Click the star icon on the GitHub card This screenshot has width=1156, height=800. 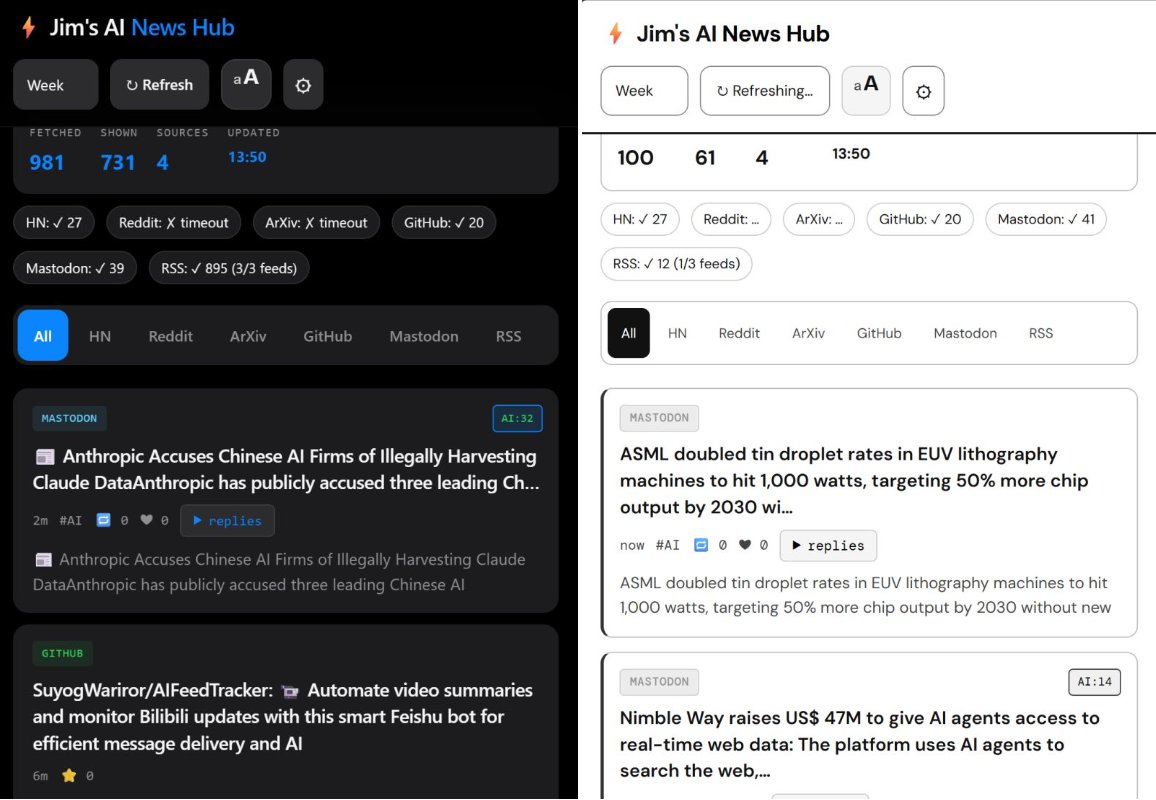69,775
